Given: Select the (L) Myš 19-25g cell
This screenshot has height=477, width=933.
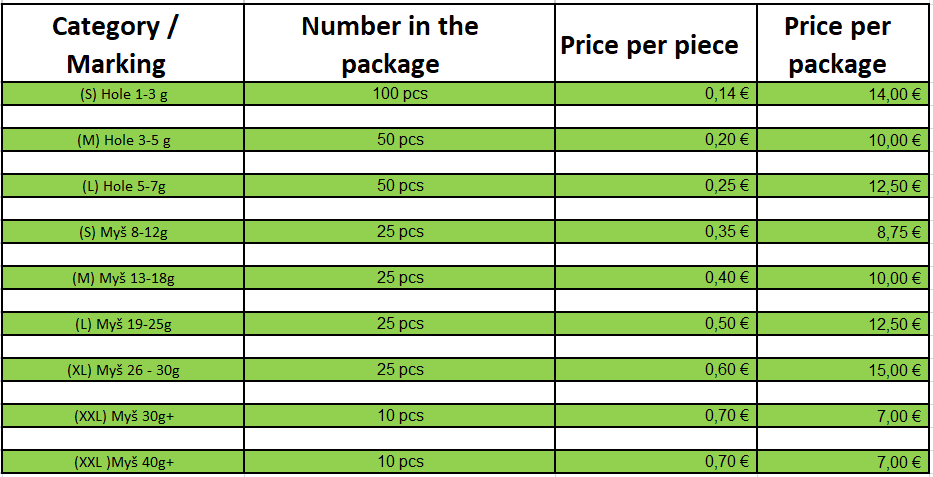Looking at the screenshot, I should [x=123, y=324].
